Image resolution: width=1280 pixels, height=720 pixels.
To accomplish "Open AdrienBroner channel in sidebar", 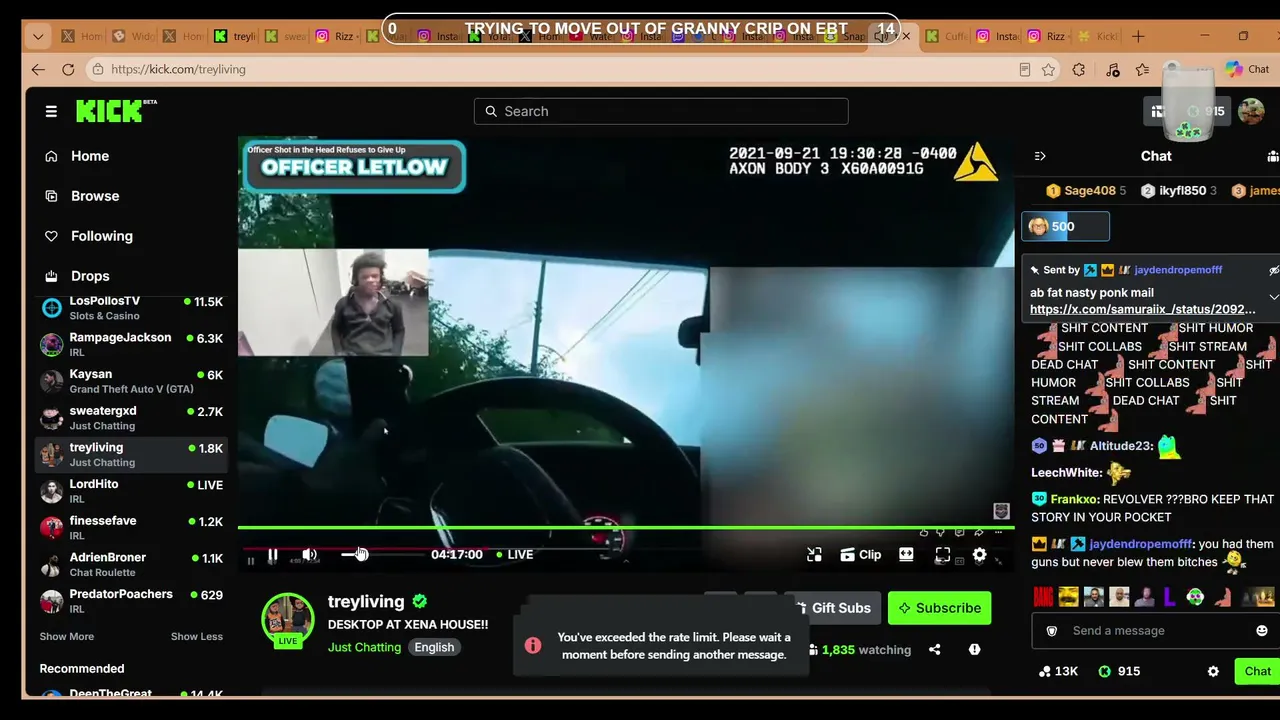I will click(132, 565).
